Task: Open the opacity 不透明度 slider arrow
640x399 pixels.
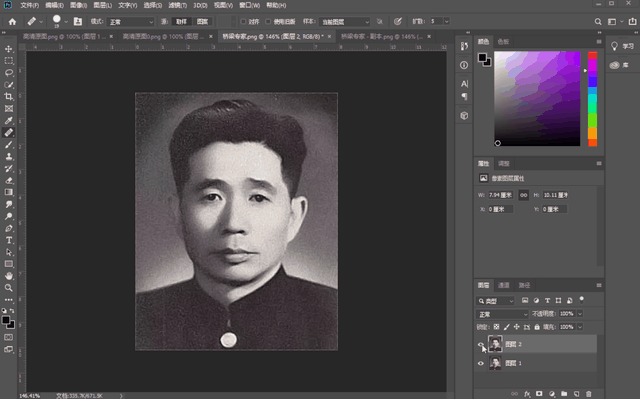Action: coord(580,314)
